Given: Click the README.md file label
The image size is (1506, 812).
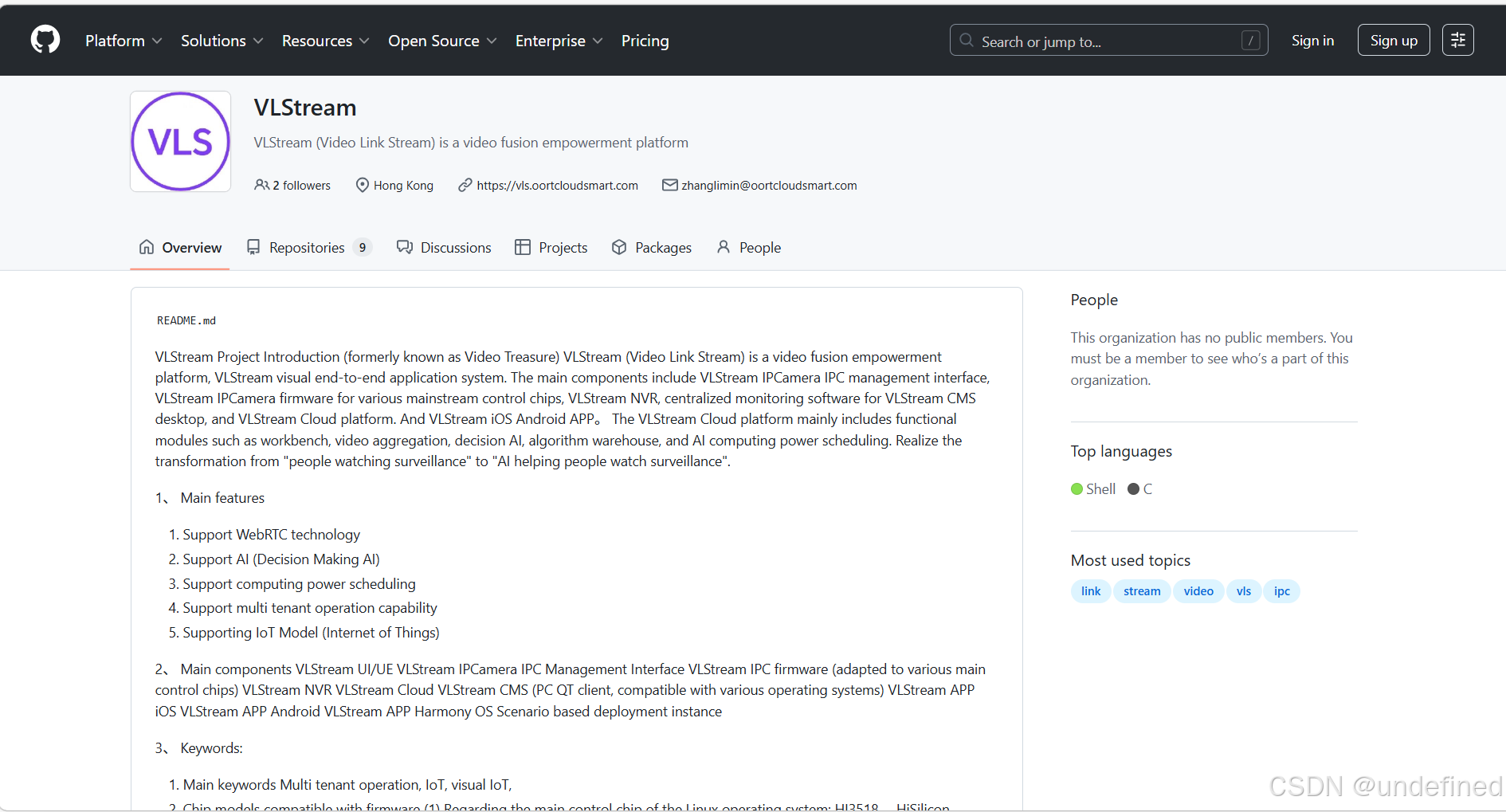Looking at the screenshot, I should click(186, 320).
